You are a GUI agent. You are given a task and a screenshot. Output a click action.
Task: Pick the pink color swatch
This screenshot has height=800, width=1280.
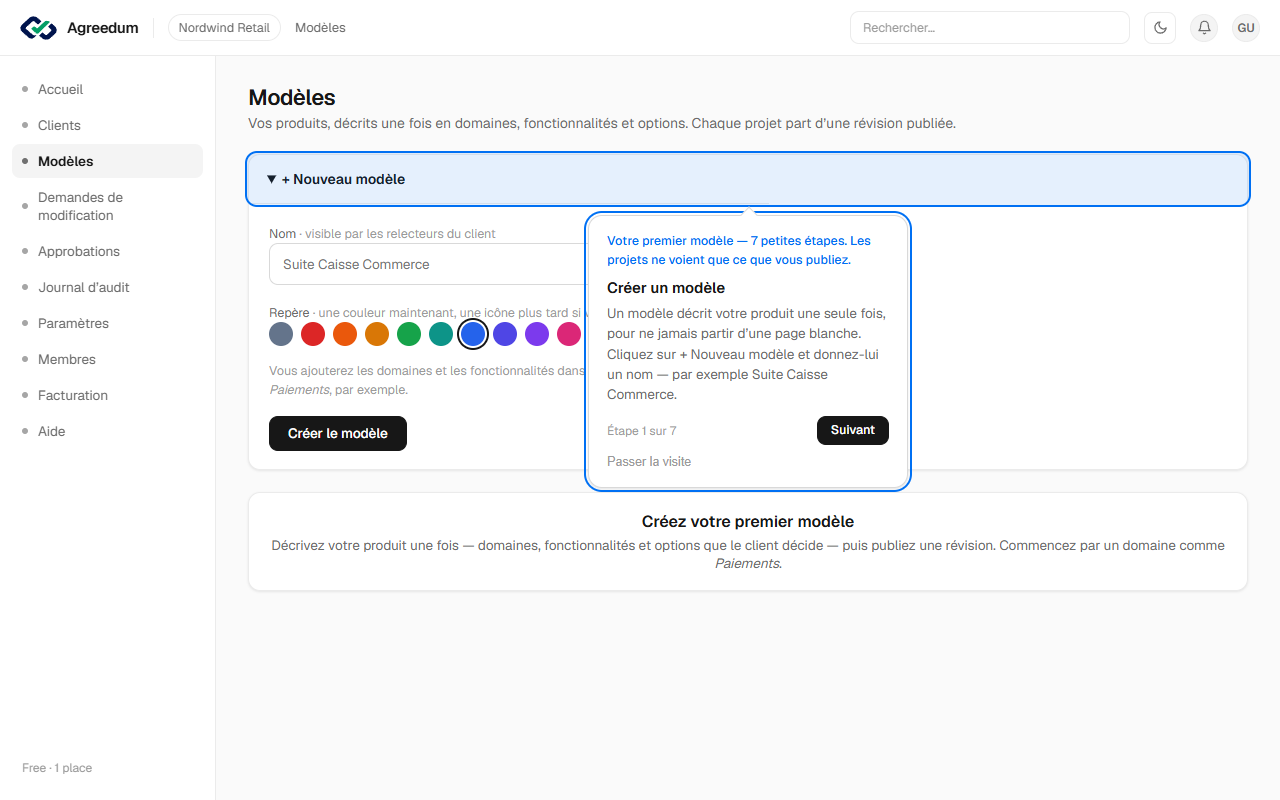pyautogui.click(x=569, y=334)
